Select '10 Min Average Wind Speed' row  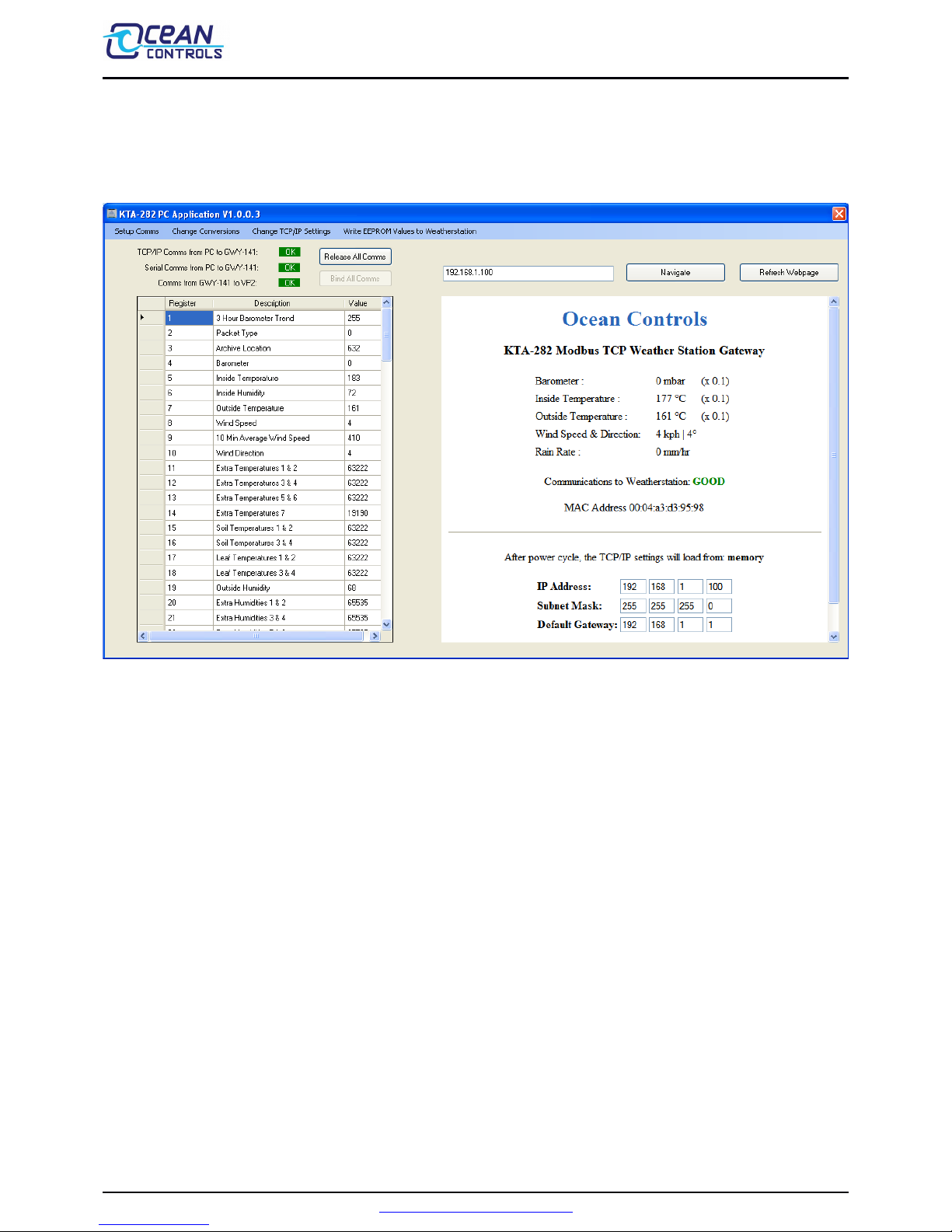260,438
